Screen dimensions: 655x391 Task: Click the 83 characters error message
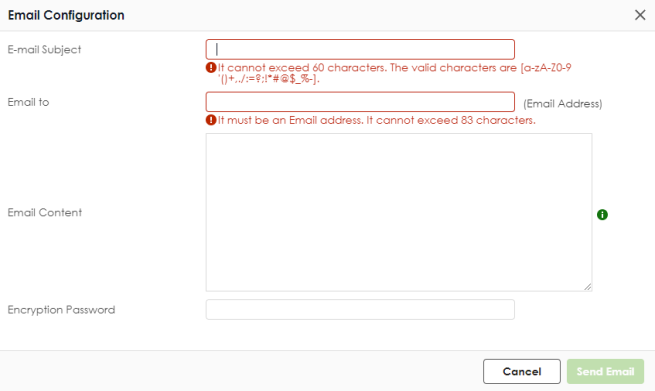coord(376,120)
